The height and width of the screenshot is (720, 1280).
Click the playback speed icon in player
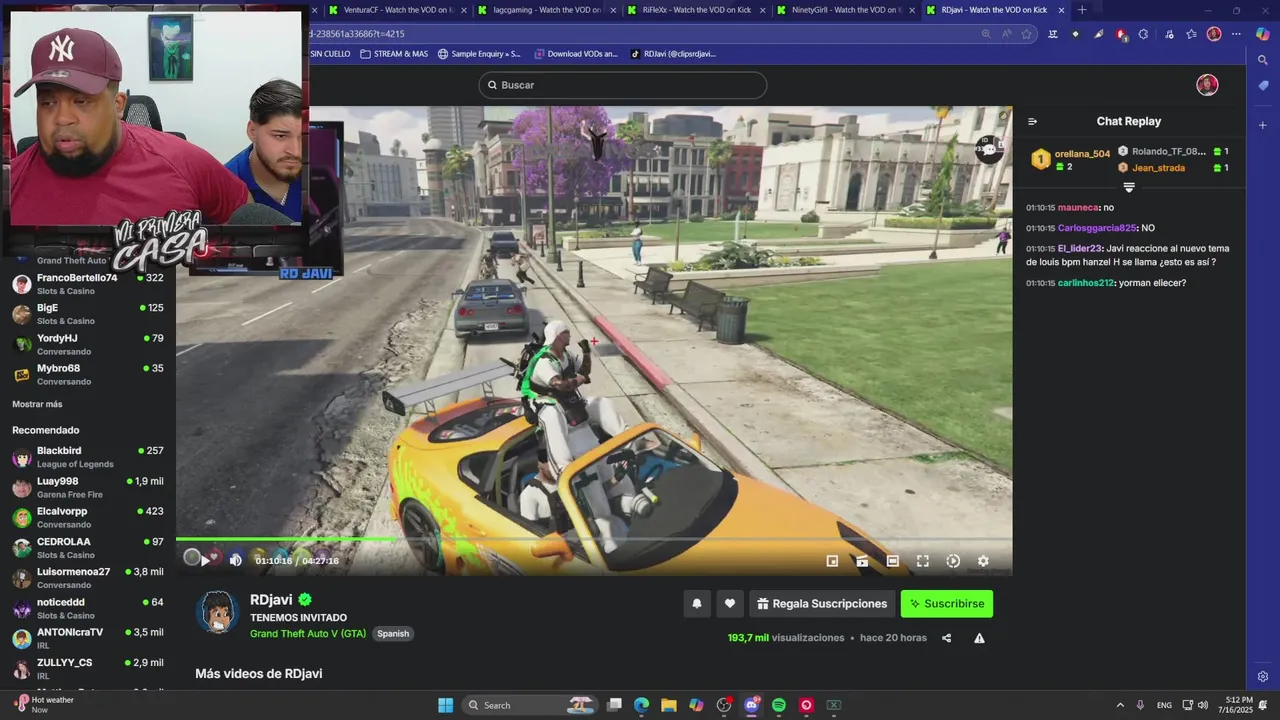[953, 561]
